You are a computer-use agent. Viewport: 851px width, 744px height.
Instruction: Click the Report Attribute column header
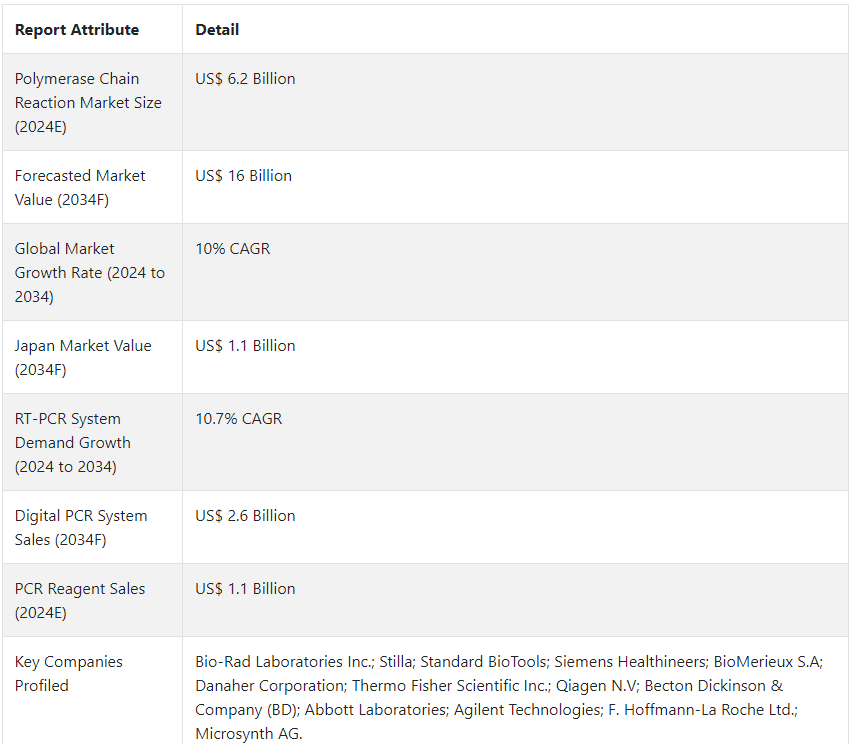[x=77, y=30]
